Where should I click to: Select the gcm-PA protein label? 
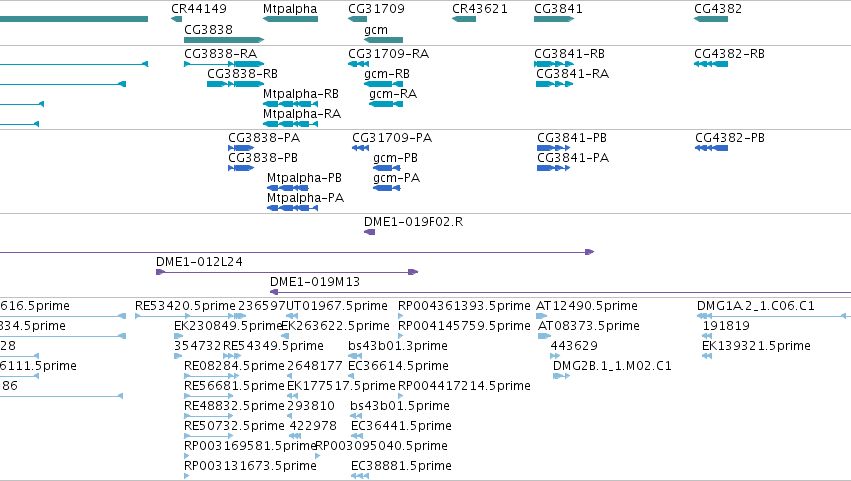point(397,178)
